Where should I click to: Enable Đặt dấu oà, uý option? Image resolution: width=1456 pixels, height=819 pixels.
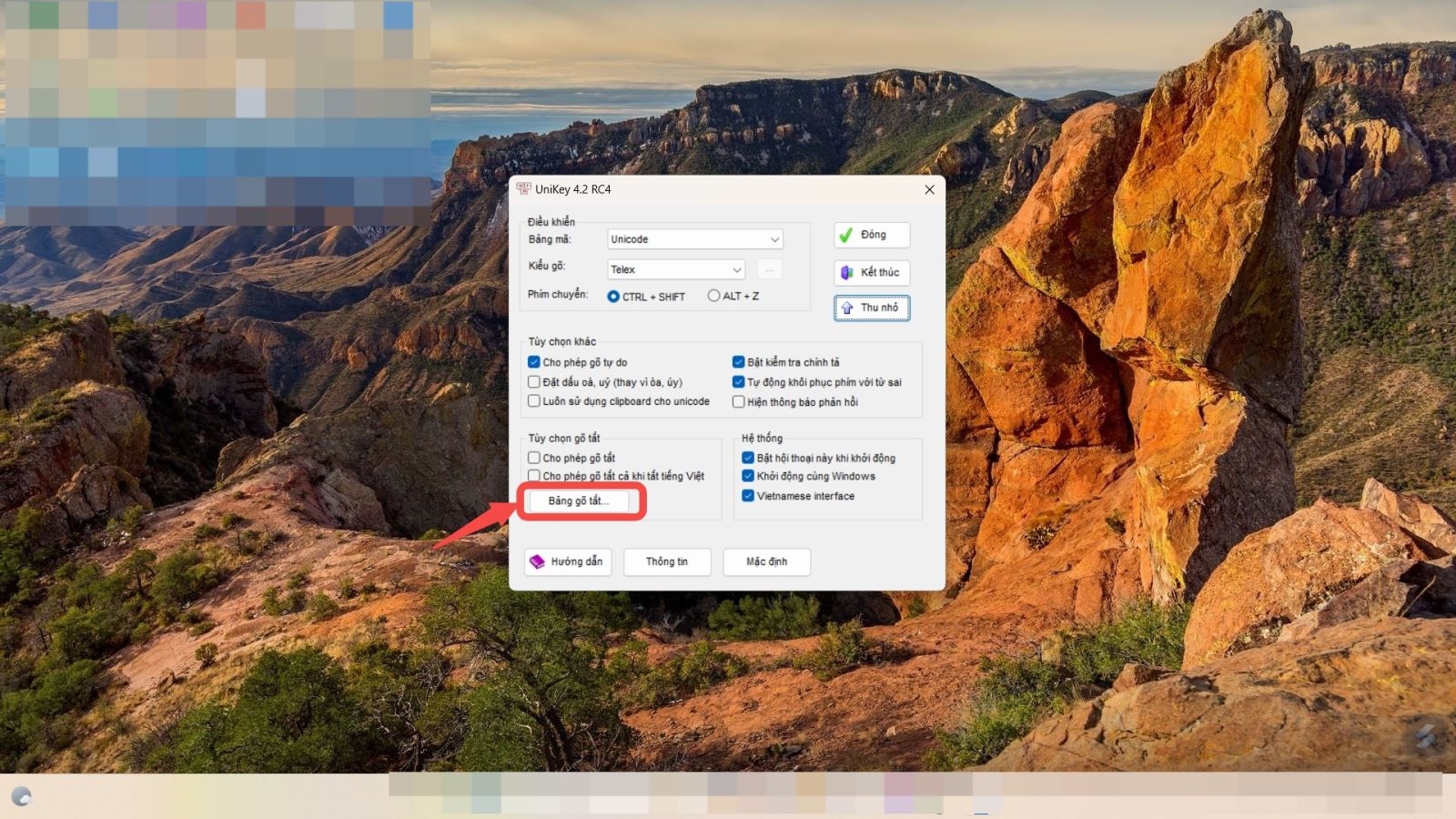tap(534, 382)
